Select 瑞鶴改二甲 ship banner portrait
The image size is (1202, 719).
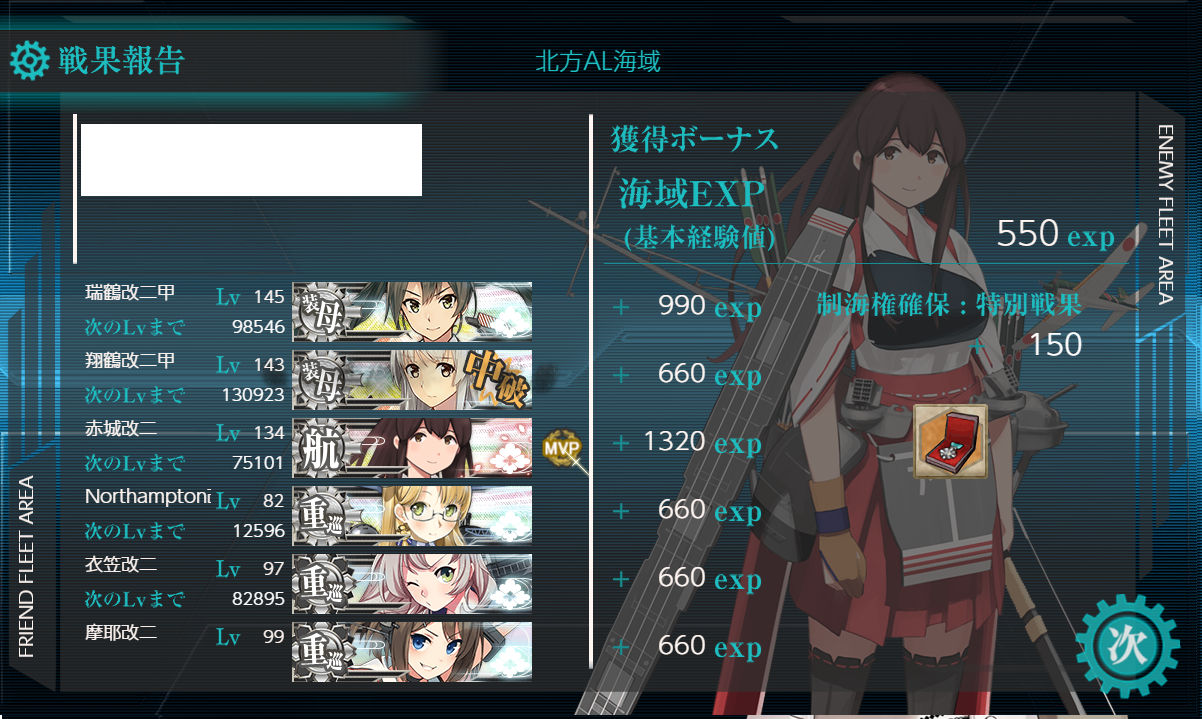pos(412,312)
